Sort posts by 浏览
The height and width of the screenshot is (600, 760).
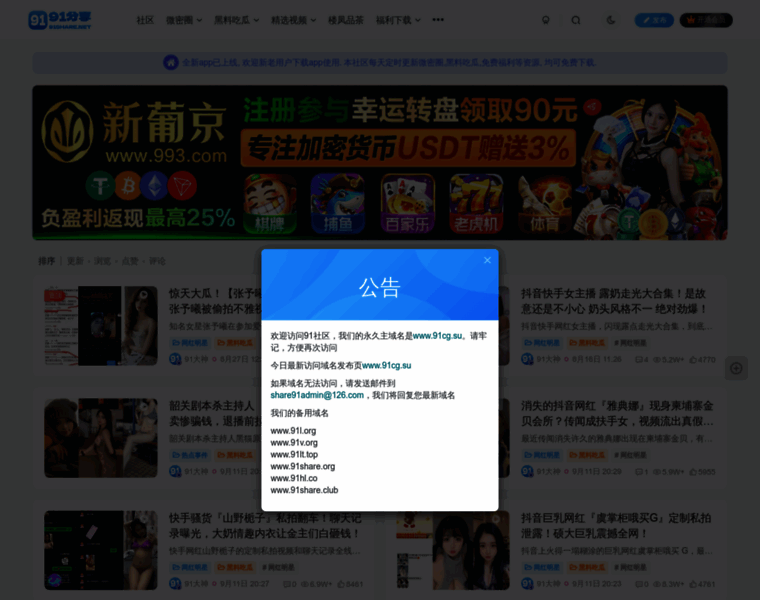tap(102, 261)
